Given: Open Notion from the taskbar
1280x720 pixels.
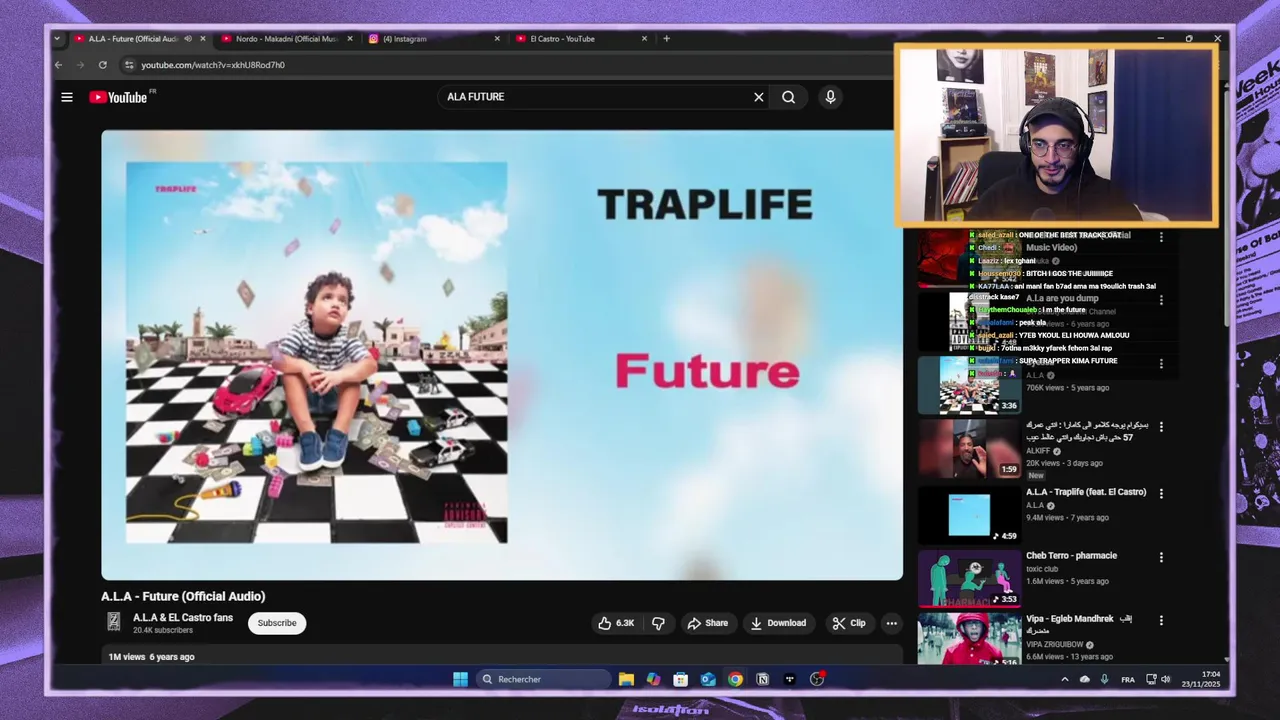Looking at the screenshot, I should 762,679.
